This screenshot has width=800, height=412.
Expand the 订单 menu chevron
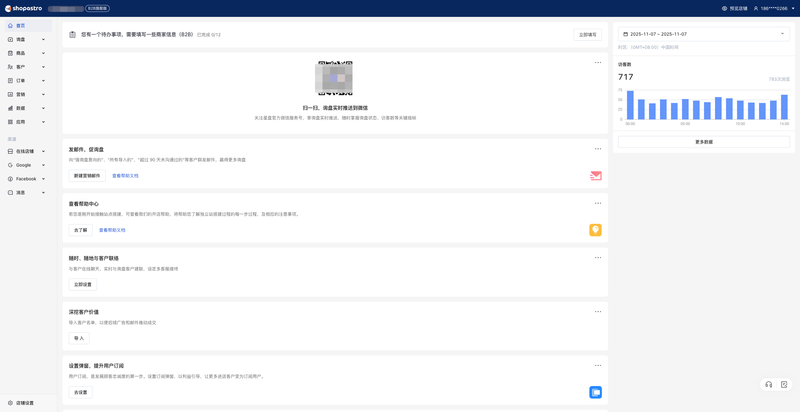tap(43, 81)
